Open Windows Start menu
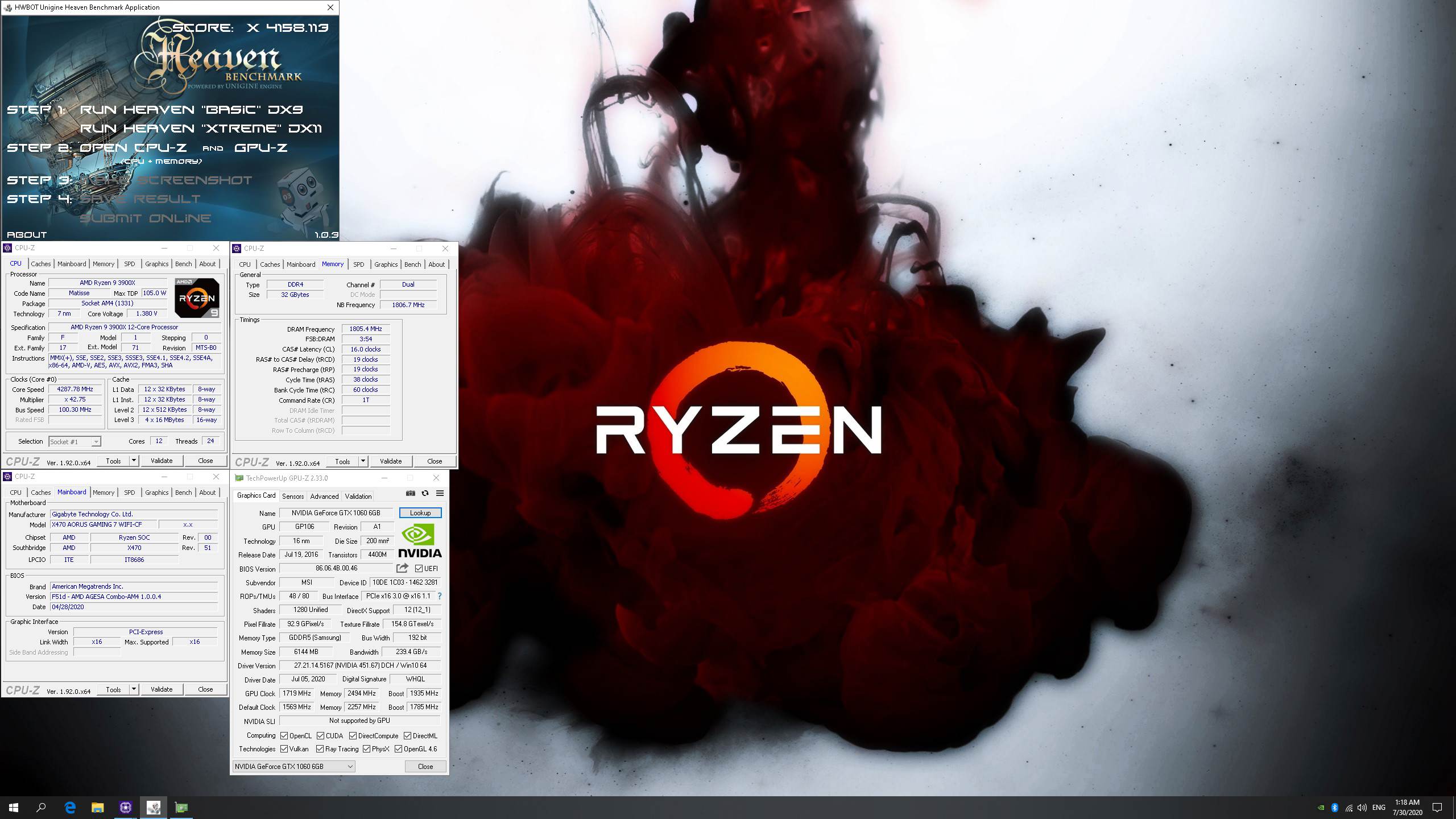 [14, 807]
